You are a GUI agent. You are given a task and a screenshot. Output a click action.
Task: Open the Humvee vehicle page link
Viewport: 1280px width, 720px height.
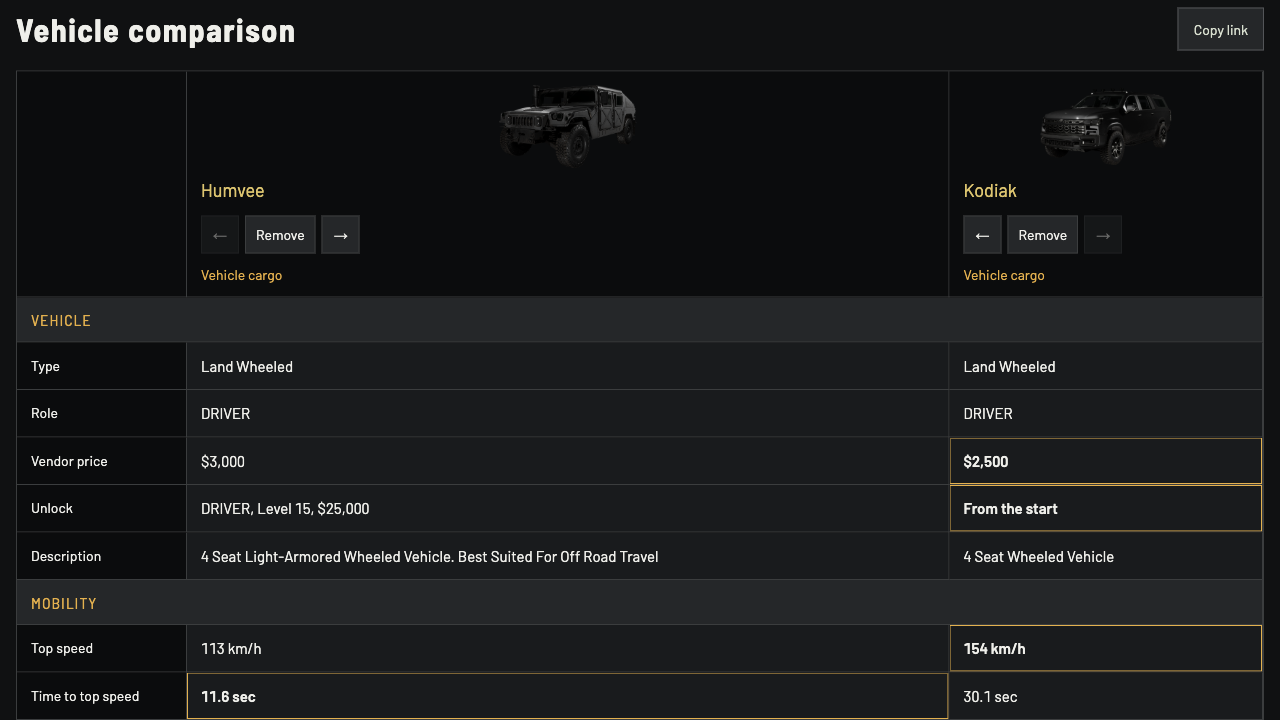pos(232,191)
